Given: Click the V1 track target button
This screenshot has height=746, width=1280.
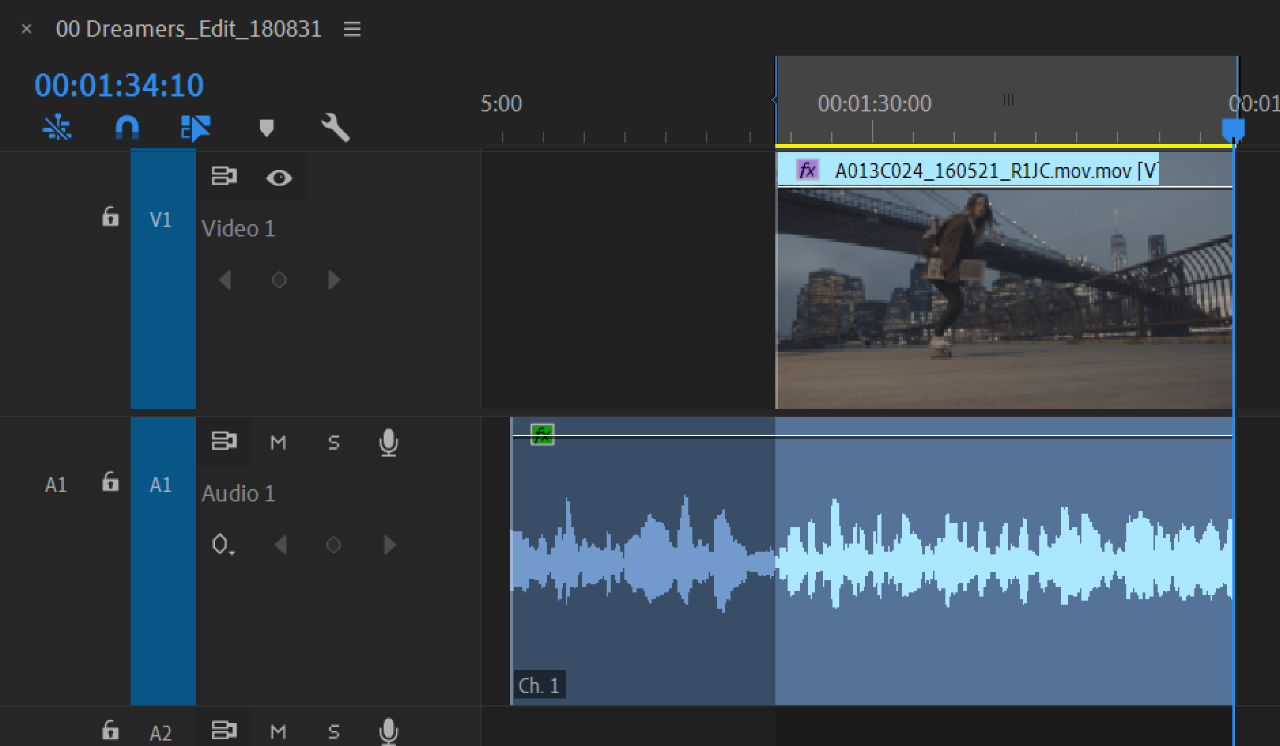Looking at the screenshot, I should pos(161,220).
